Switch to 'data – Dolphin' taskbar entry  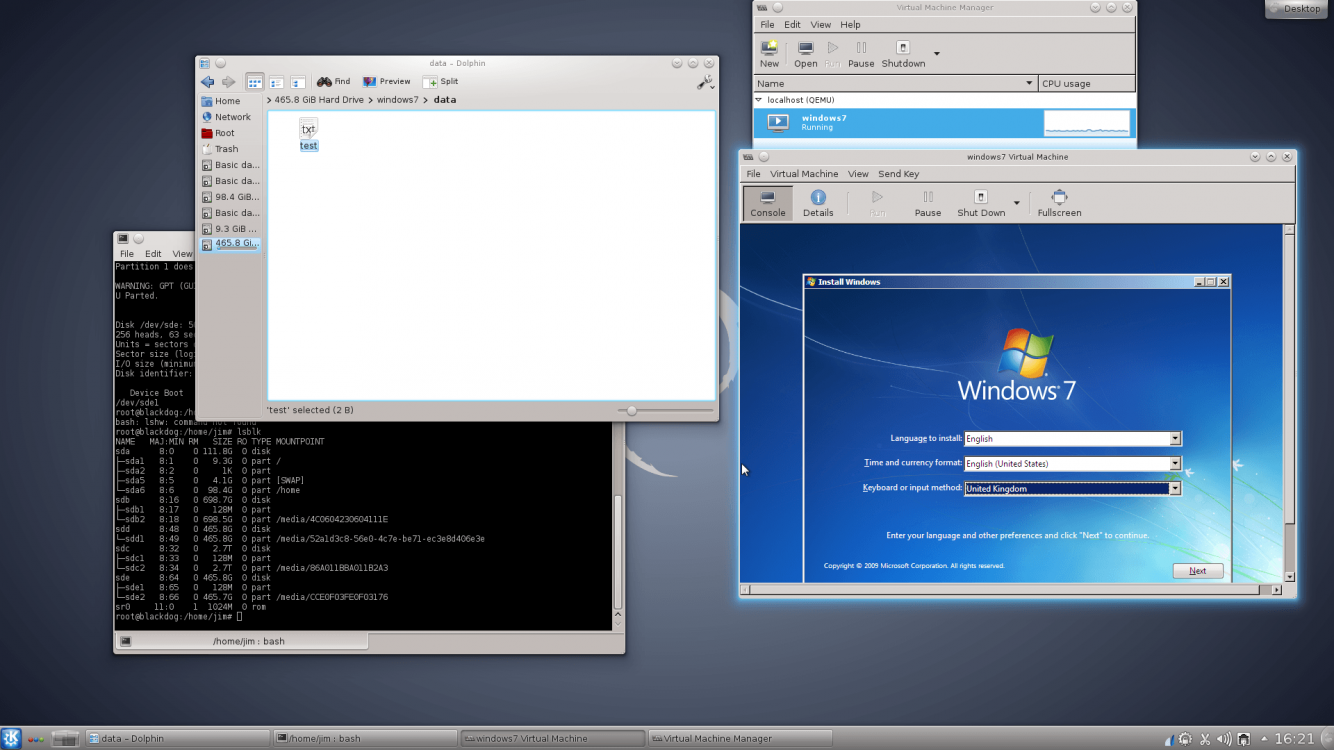point(177,739)
